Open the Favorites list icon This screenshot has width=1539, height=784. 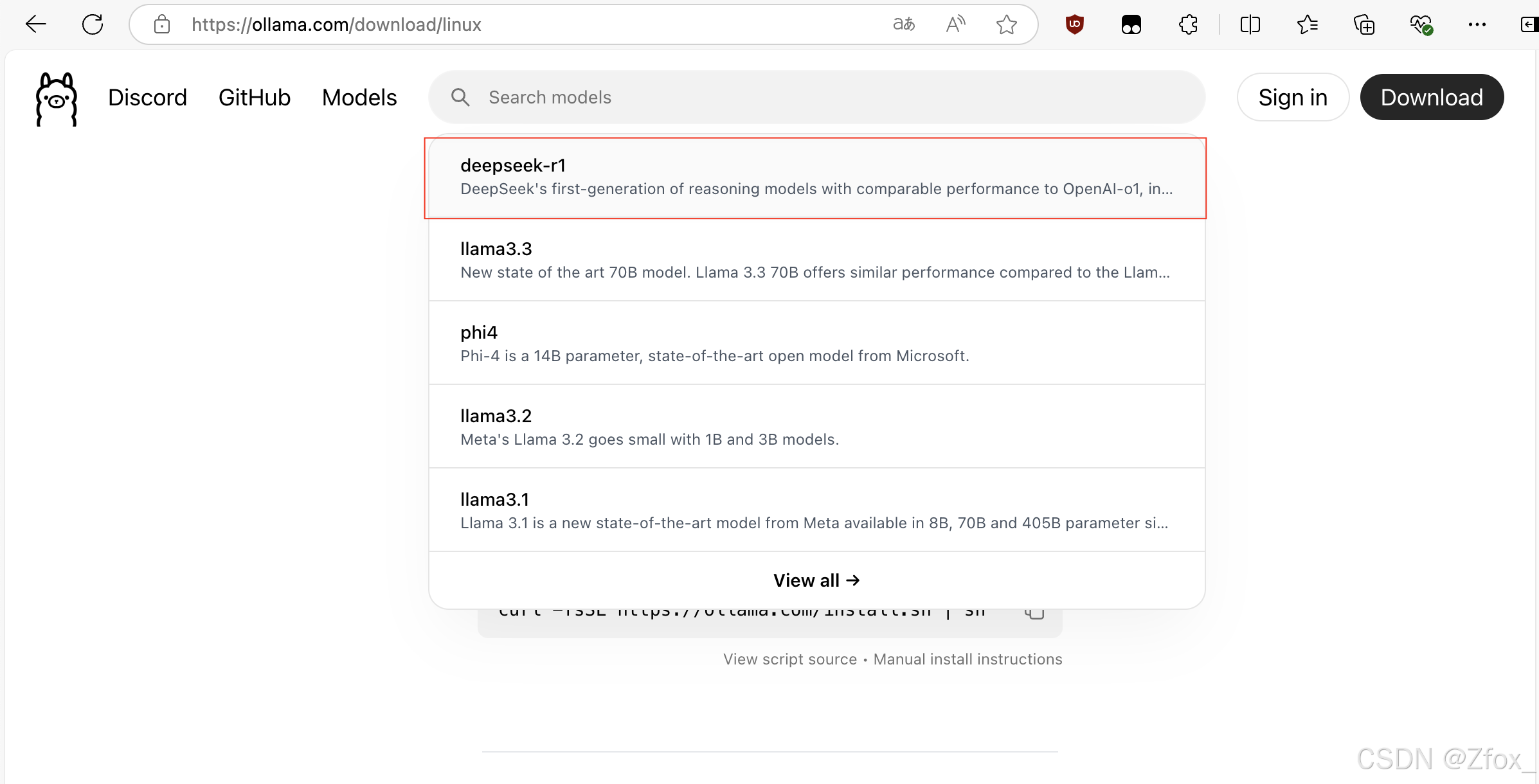[x=1307, y=24]
